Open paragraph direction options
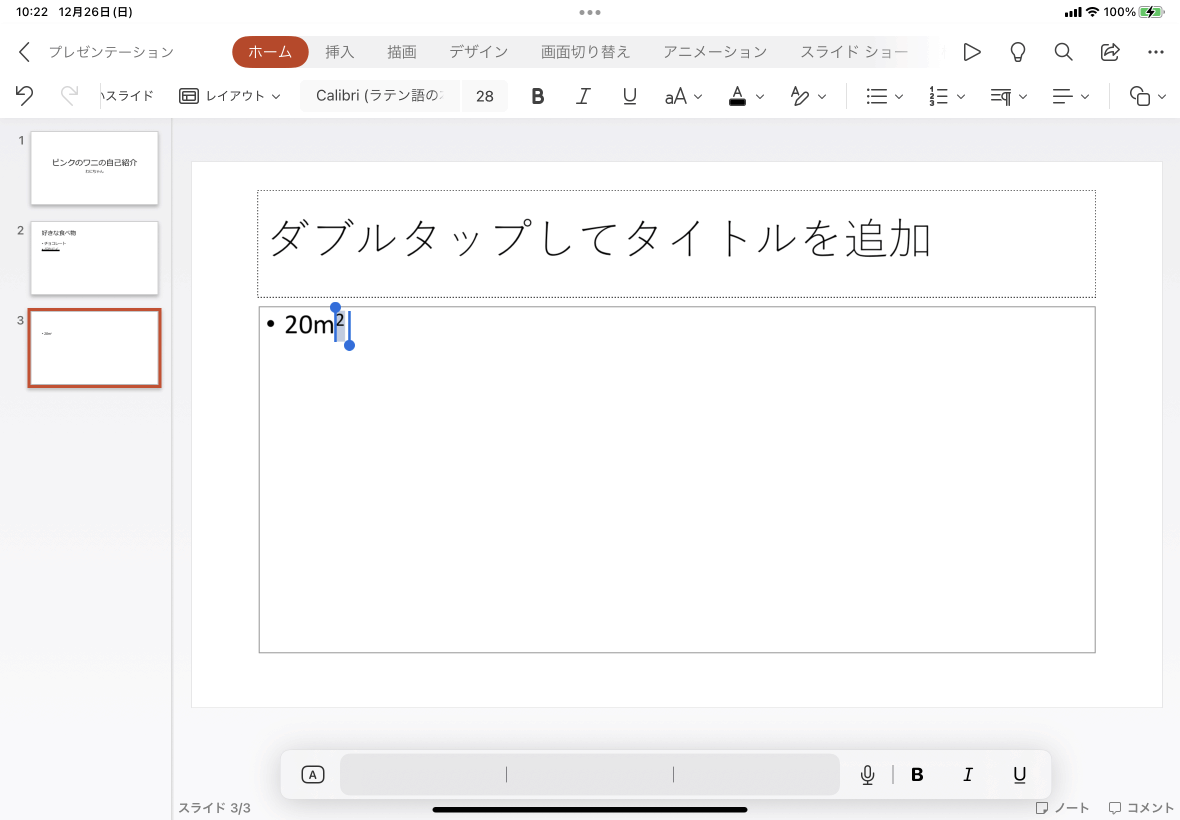 (x=1008, y=96)
